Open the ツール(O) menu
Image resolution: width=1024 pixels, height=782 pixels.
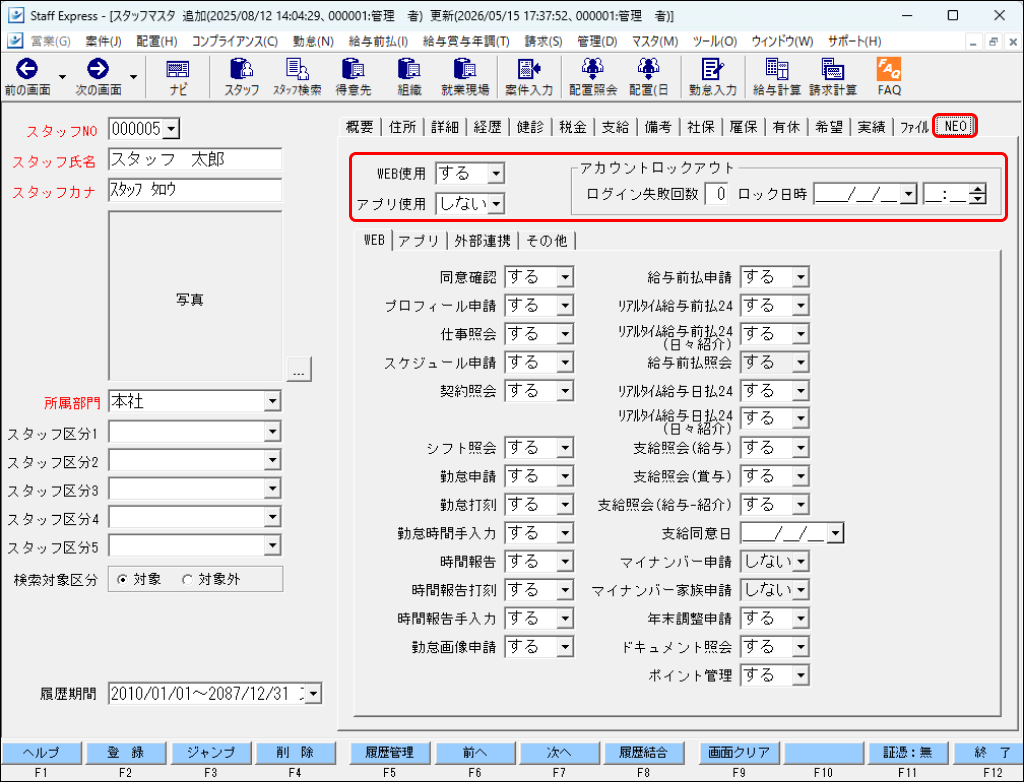pos(714,41)
